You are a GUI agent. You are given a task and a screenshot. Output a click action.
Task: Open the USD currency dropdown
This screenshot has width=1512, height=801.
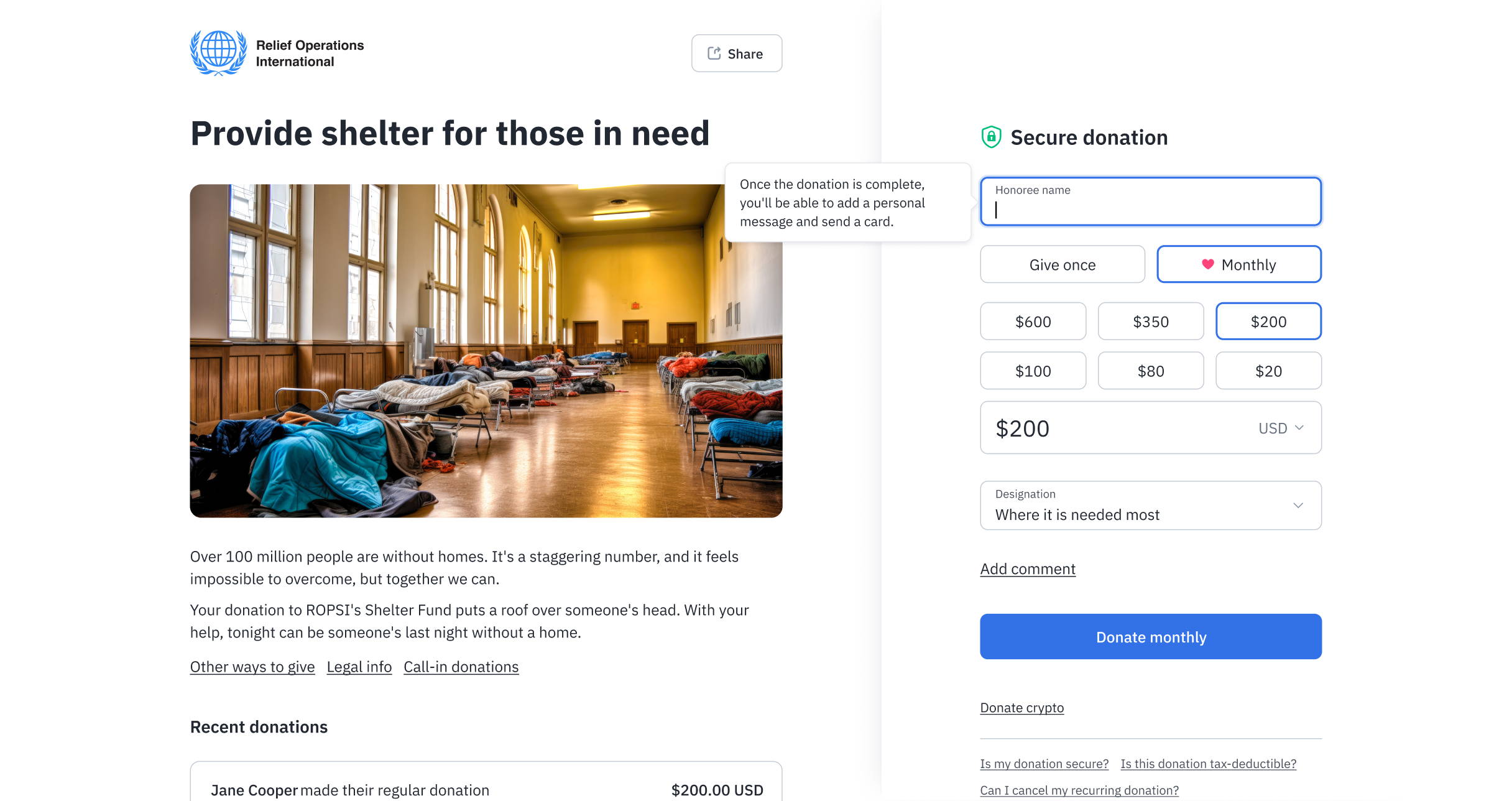(1281, 428)
